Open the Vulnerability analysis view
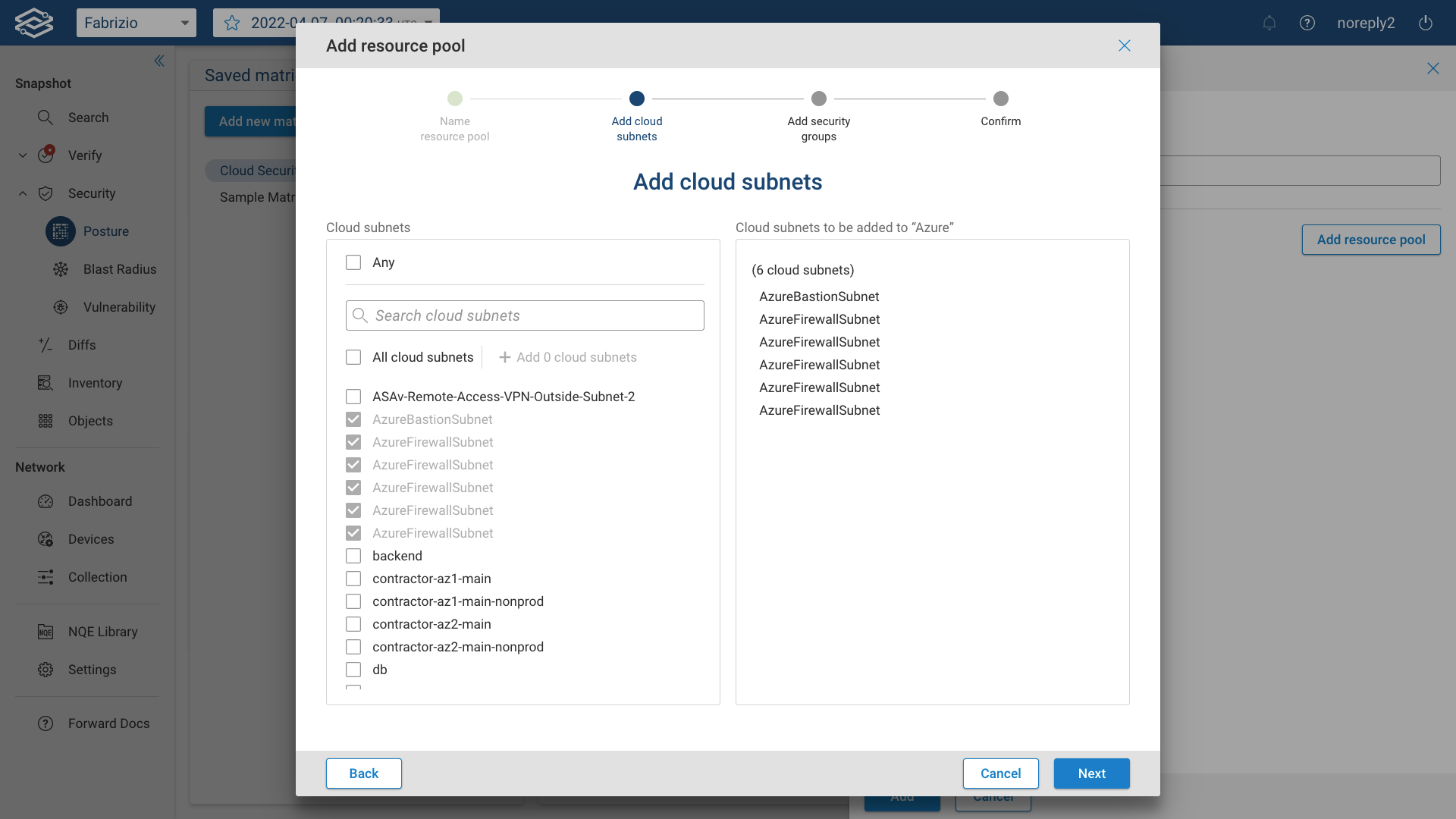This screenshot has height=819, width=1456. (119, 307)
